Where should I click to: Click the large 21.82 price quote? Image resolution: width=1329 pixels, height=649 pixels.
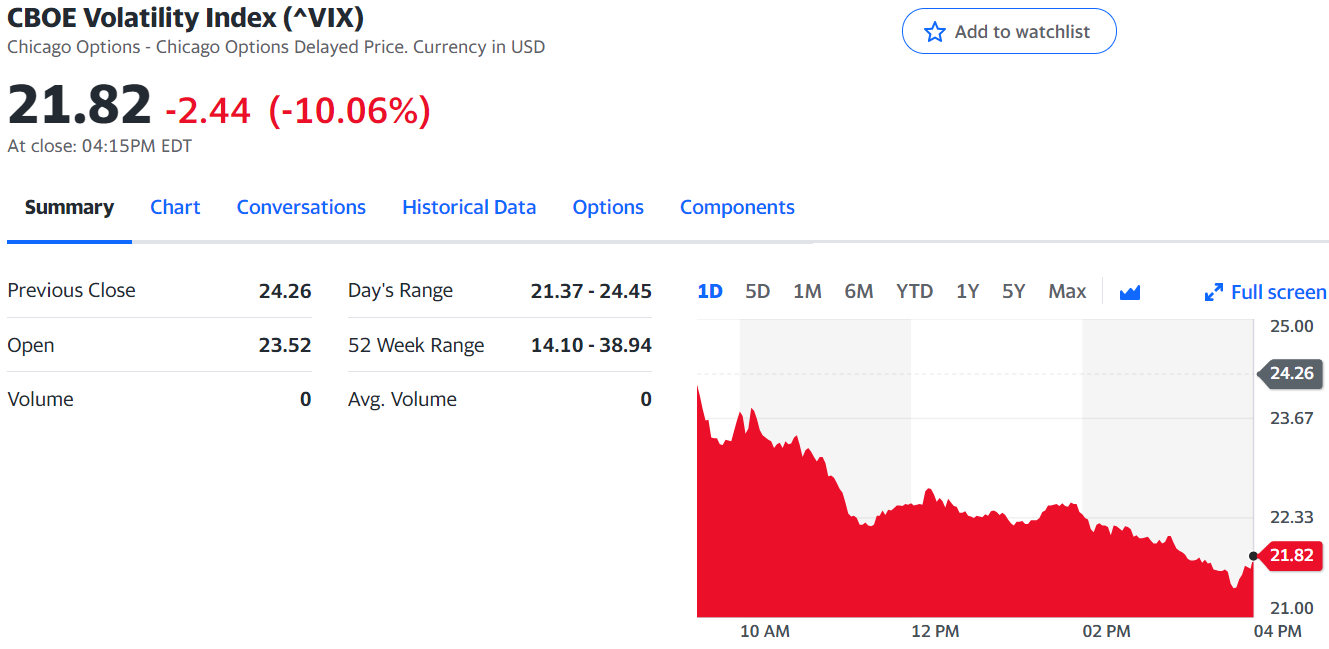pyautogui.click(x=79, y=104)
